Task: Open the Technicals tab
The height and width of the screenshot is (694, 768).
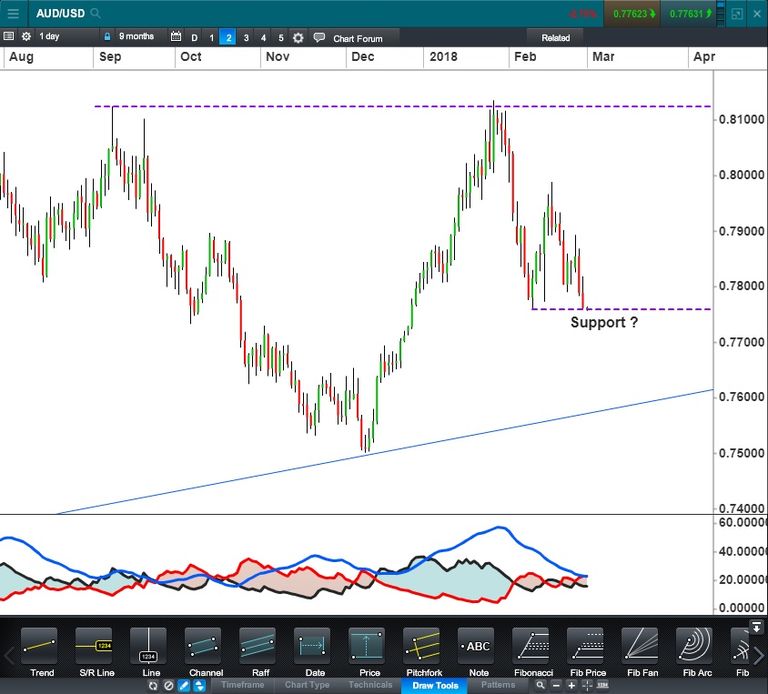Action: point(370,685)
